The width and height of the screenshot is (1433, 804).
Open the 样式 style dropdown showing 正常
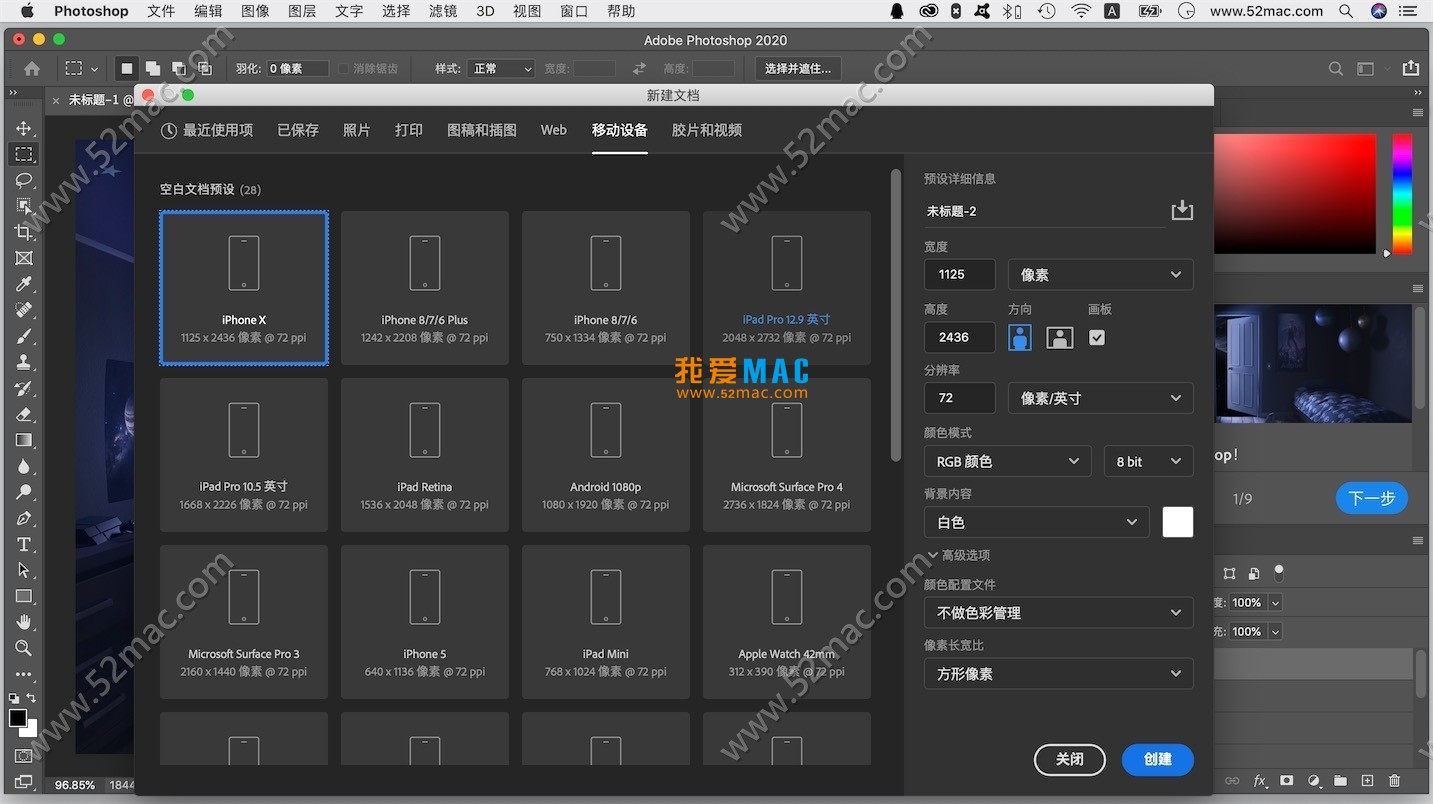(502, 69)
